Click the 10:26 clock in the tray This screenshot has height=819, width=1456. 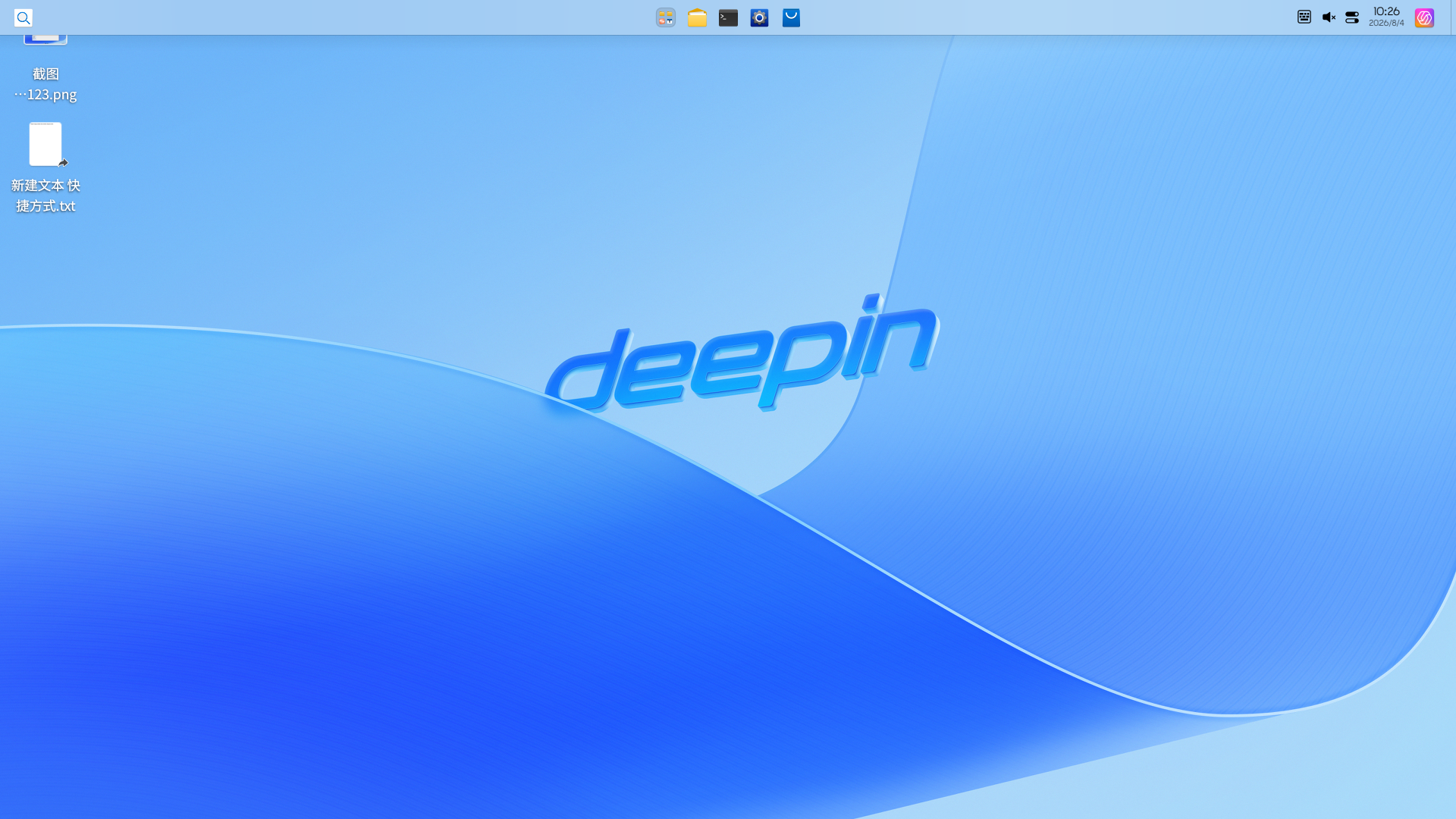tap(1386, 11)
